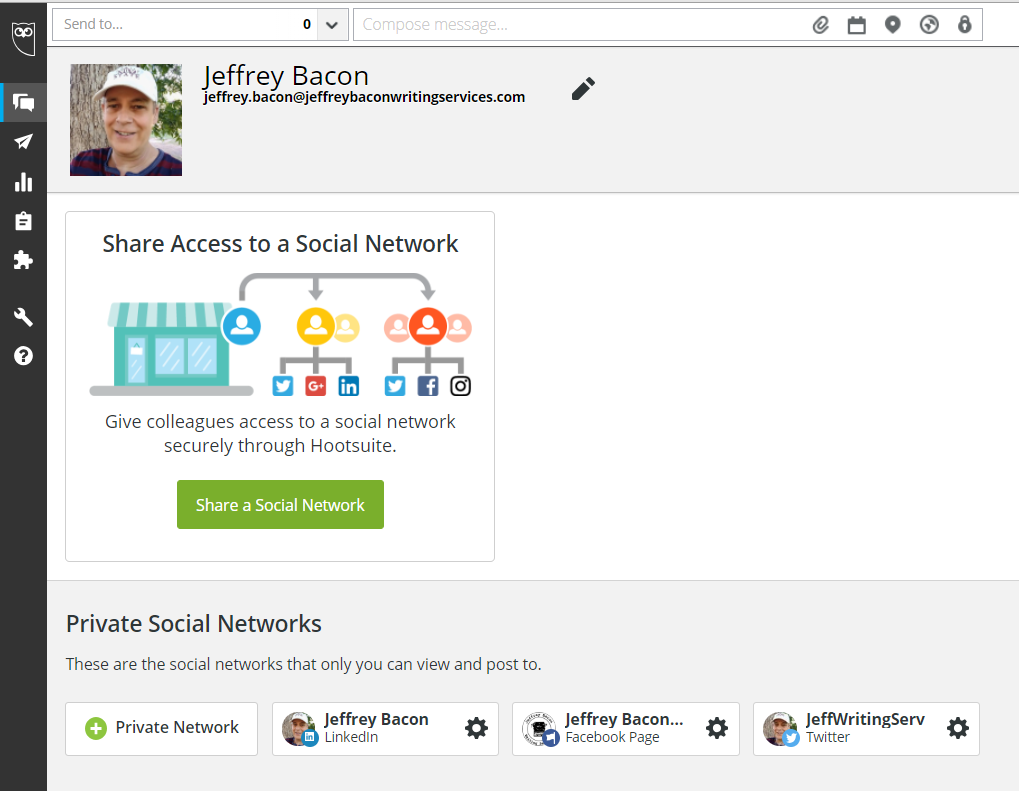Open settings gear for Jeffrey Bacon LinkedIn

[476, 728]
